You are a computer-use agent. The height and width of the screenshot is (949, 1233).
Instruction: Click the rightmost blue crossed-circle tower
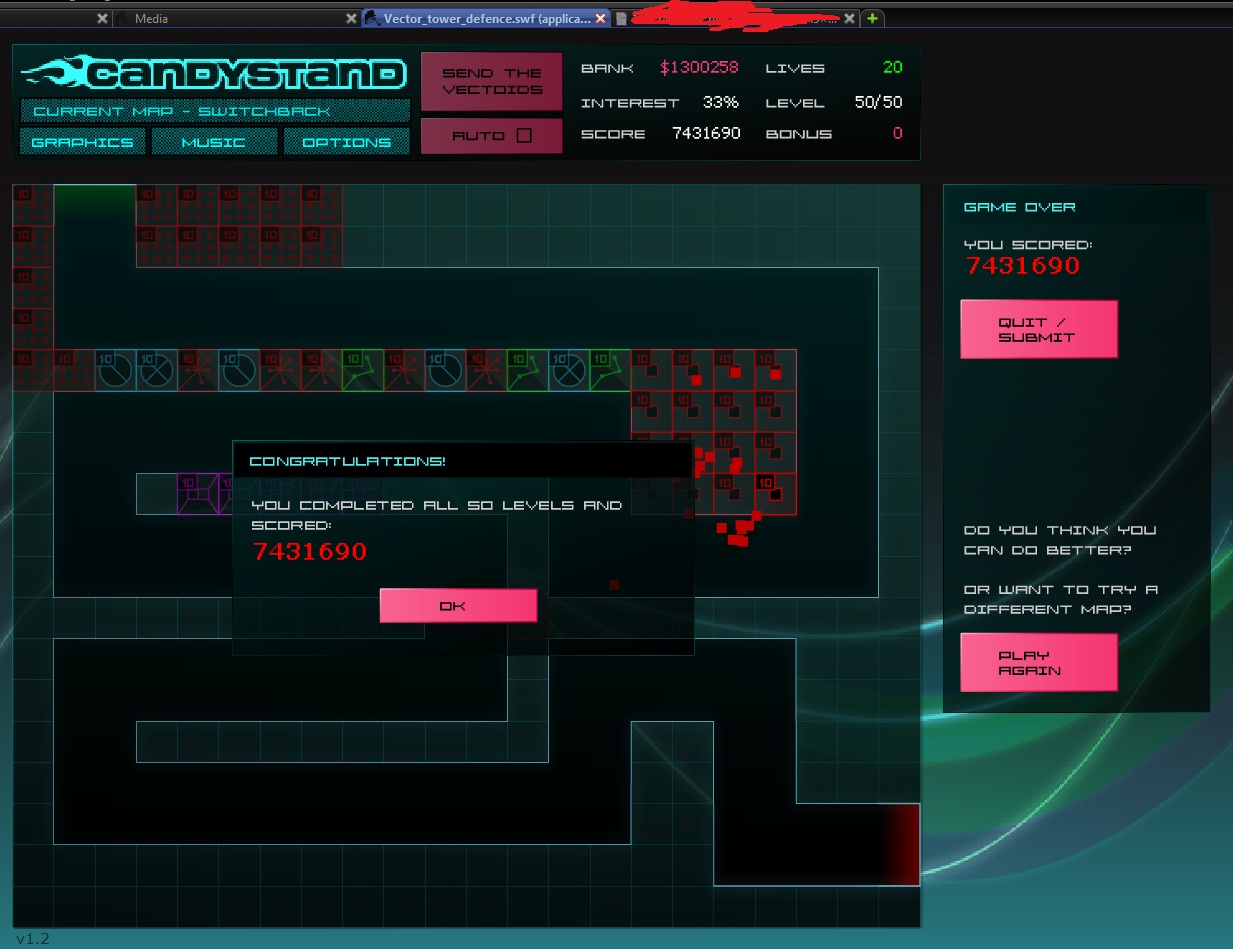tap(568, 370)
